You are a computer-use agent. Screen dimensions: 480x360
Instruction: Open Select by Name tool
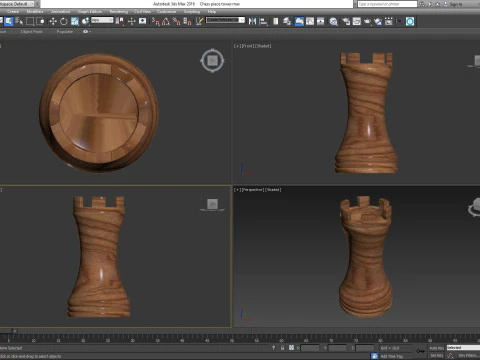coord(19,21)
